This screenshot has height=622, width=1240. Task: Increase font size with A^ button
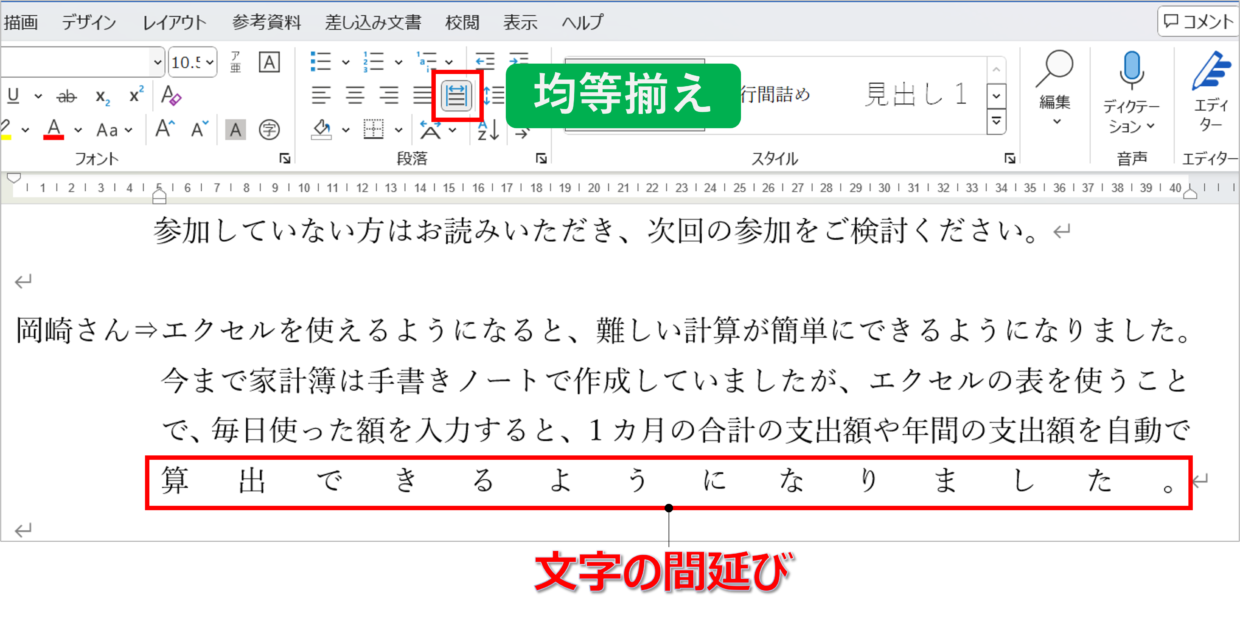pyautogui.click(x=166, y=129)
